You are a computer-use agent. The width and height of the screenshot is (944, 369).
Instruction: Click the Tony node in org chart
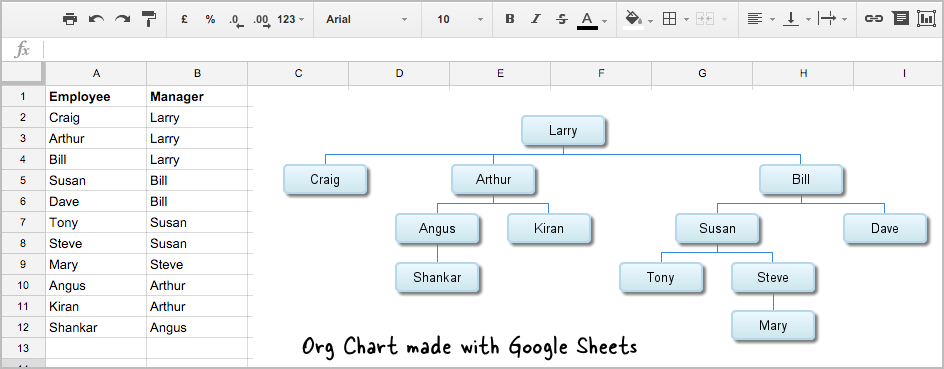point(661,278)
